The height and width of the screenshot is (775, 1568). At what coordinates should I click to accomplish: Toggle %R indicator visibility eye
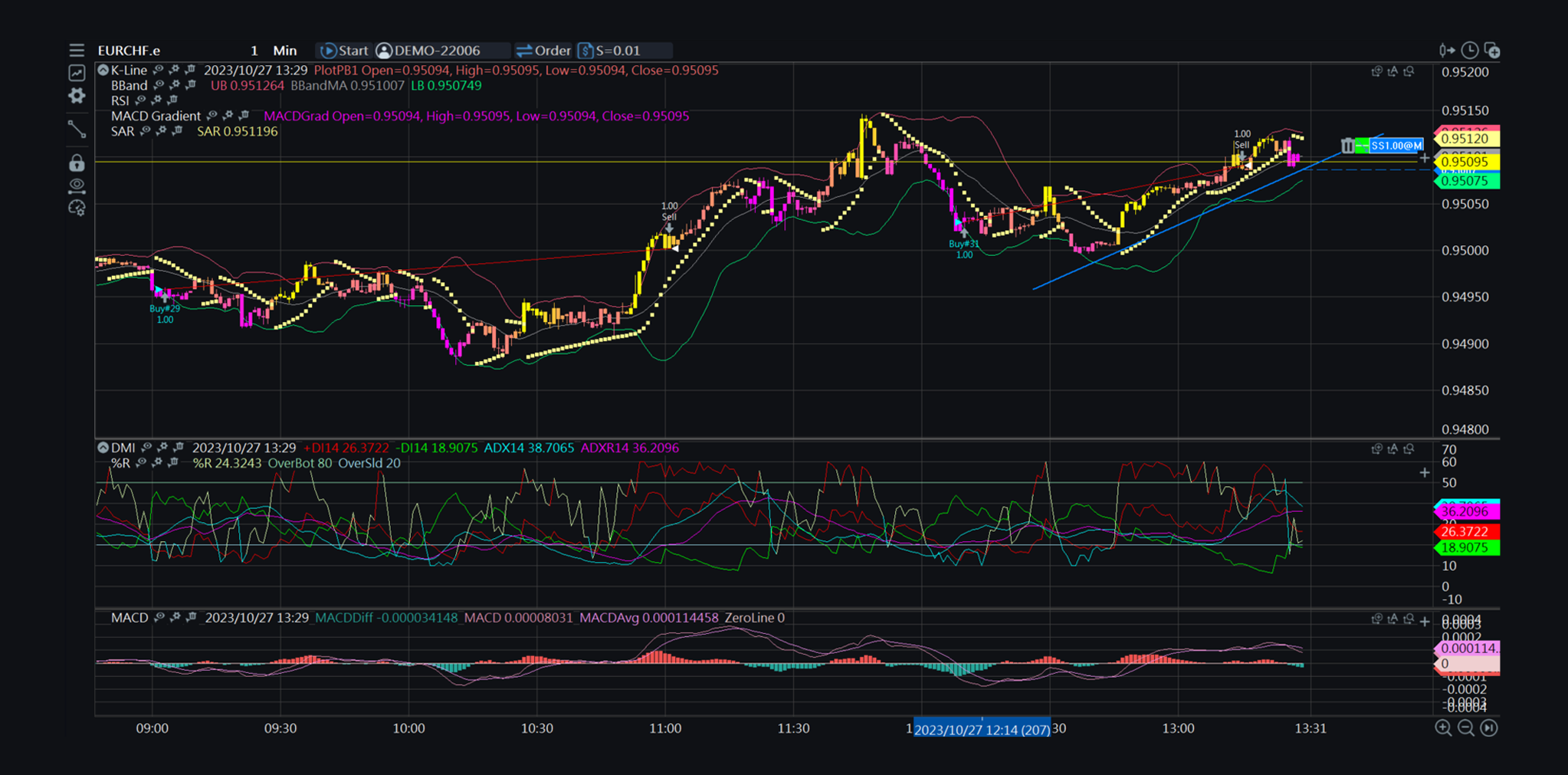tap(142, 464)
